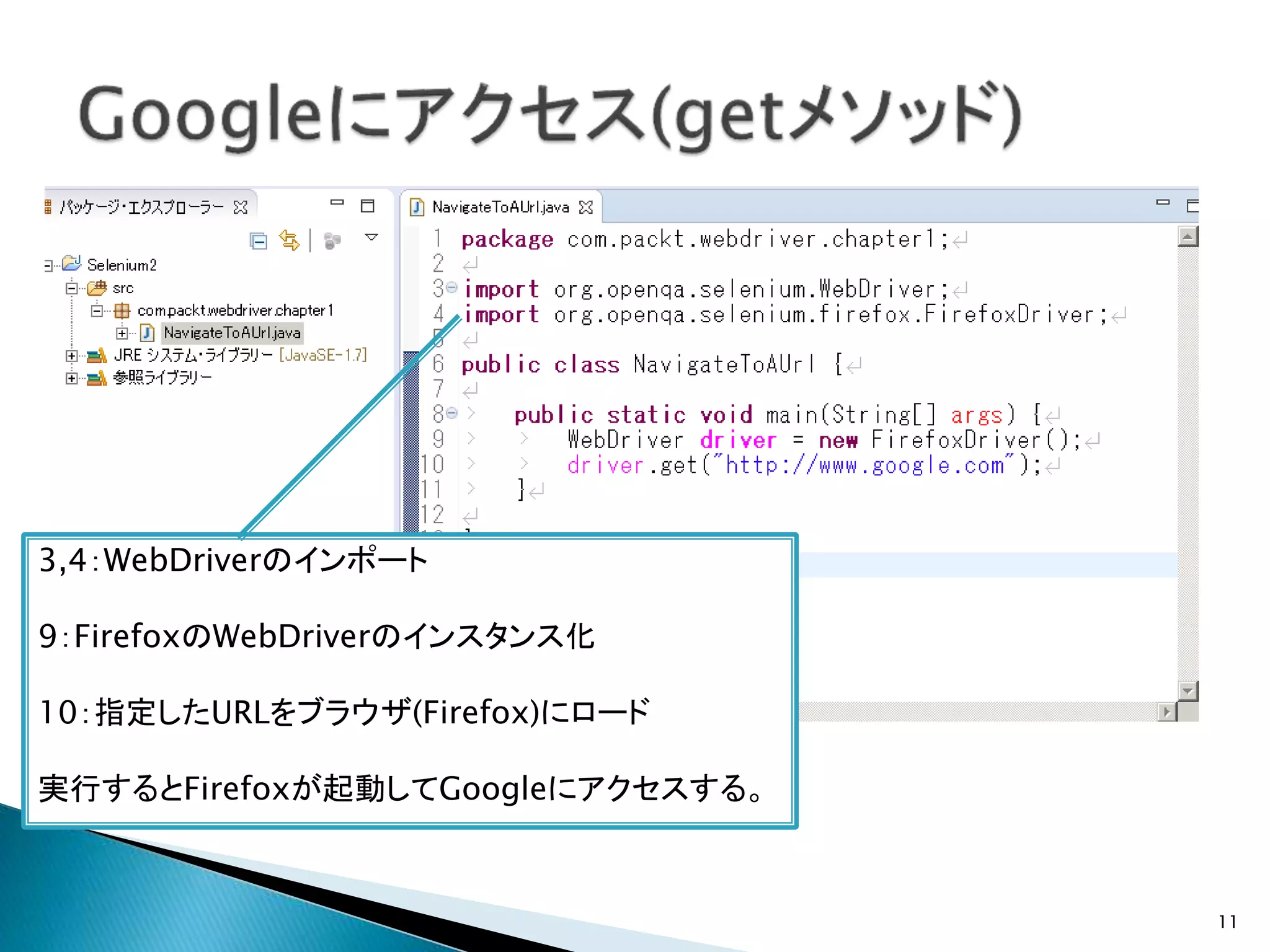Screen dimensions: 1270x952
Task: Select 参照ライブラリー entry
Action: click(x=162, y=377)
